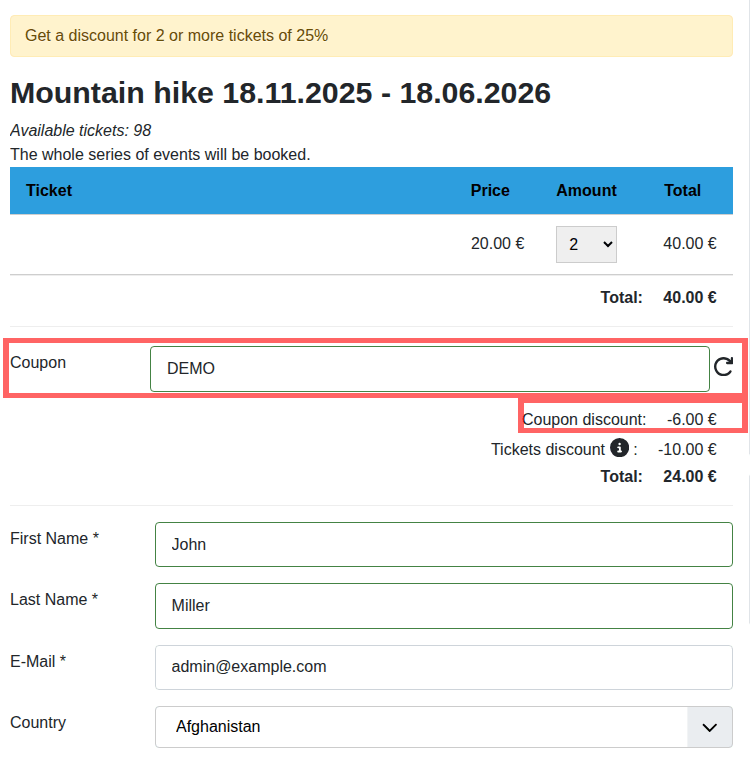Click the Coupon field label
Screen dimensions: 750x760
click(x=38, y=362)
